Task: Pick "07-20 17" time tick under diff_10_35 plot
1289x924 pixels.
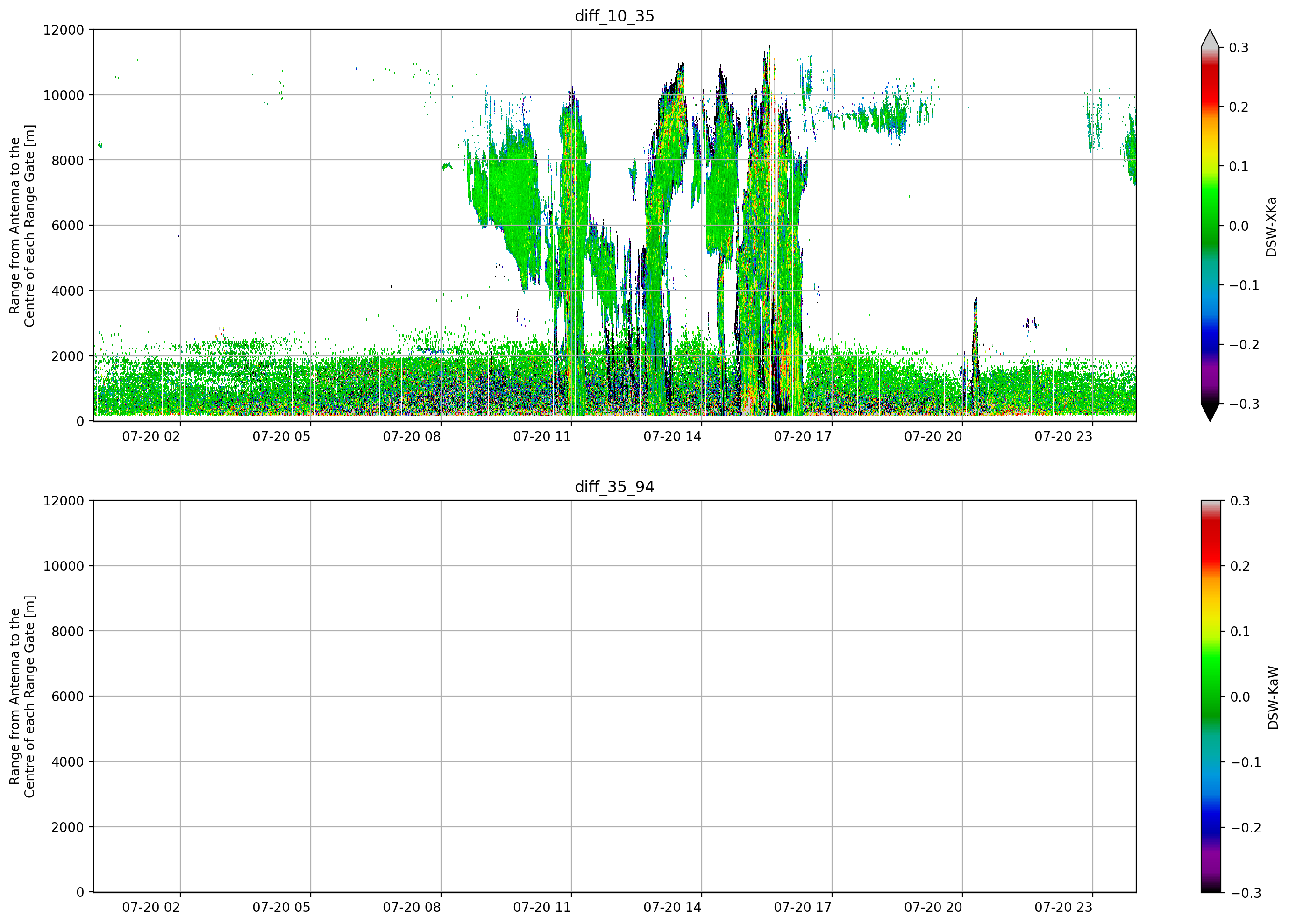Action: 803,436
